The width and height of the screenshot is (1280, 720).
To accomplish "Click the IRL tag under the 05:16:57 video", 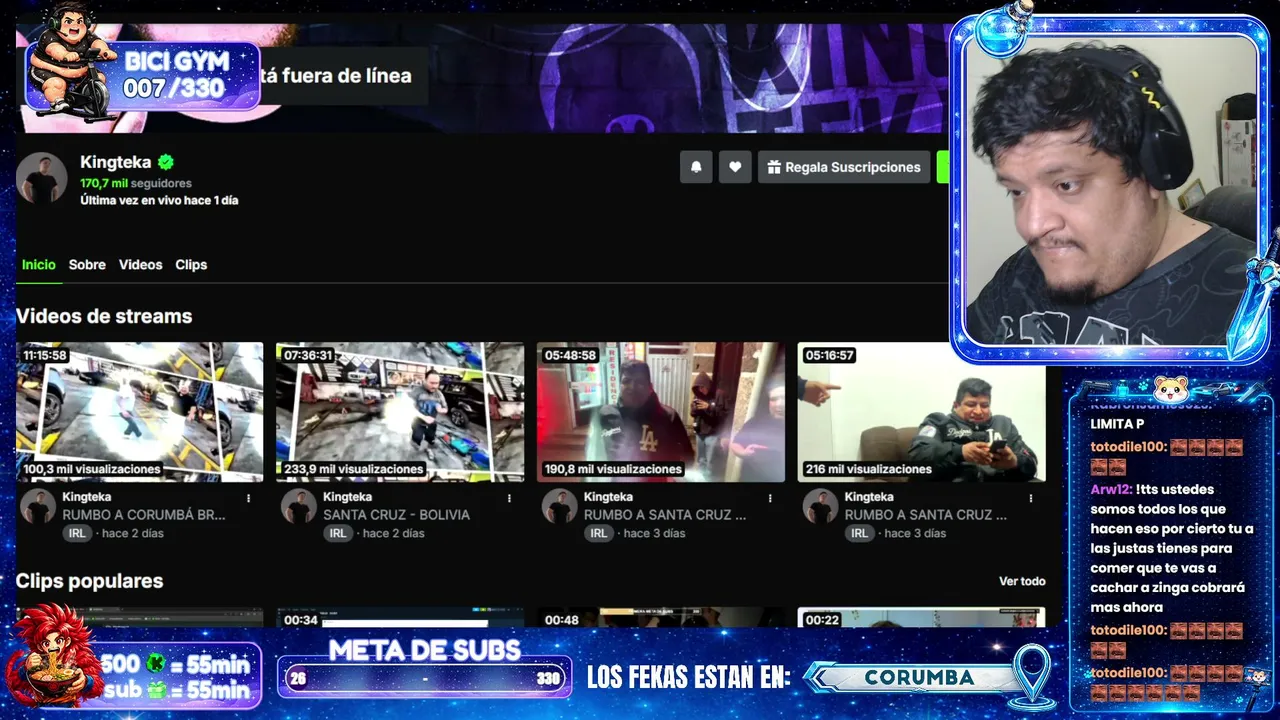I will (860, 533).
